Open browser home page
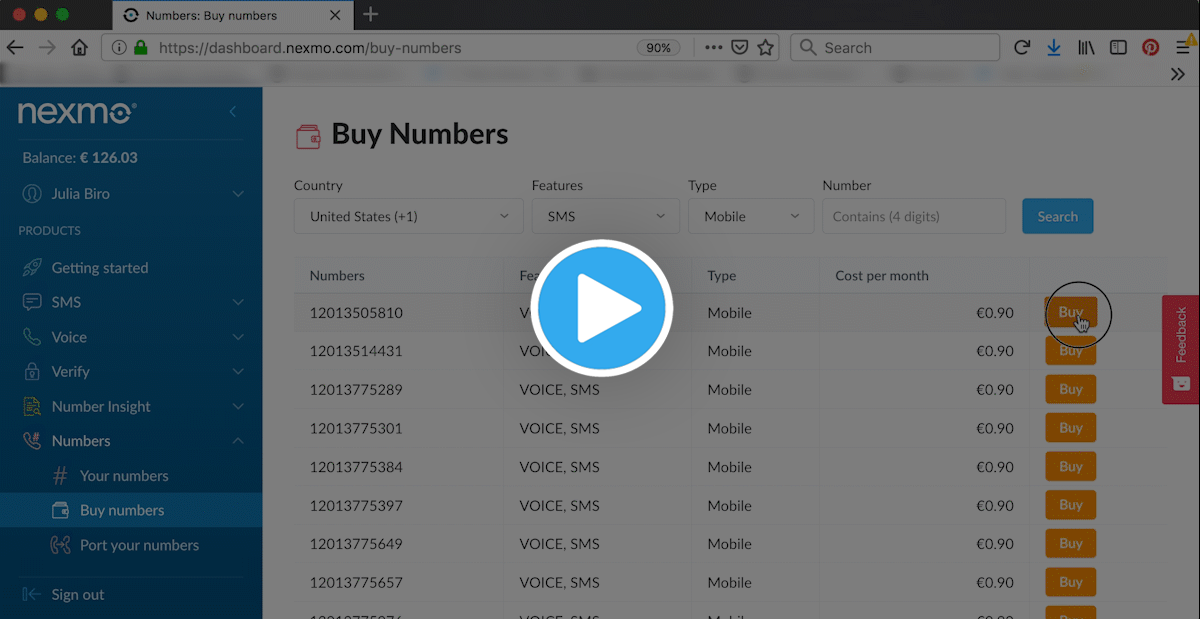 tap(79, 47)
